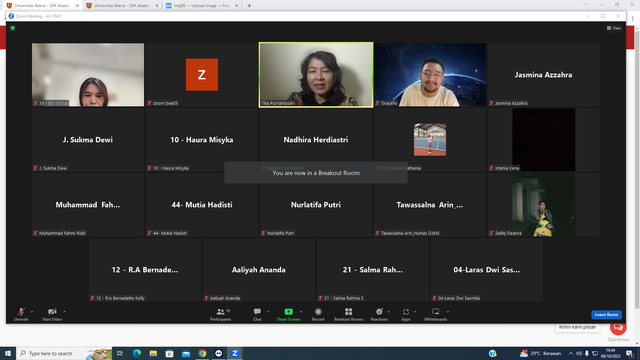This screenshot has height=360, width=640.
Task: Start recording with Record button
Action: 318,314
